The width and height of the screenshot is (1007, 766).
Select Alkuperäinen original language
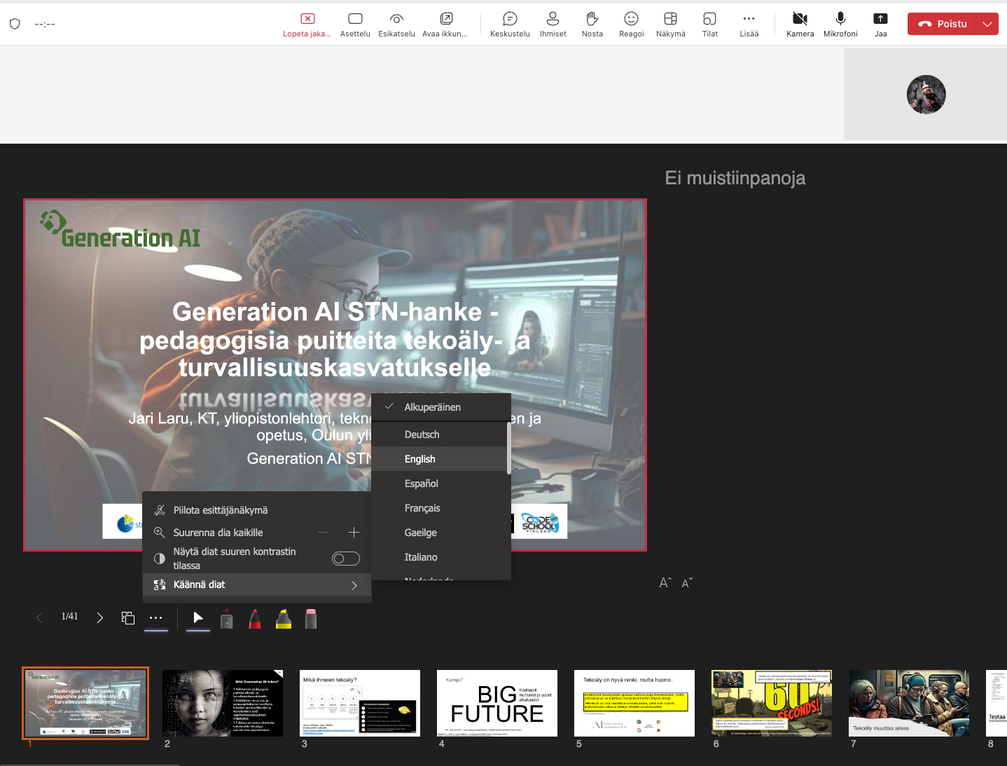coord(441,407)
